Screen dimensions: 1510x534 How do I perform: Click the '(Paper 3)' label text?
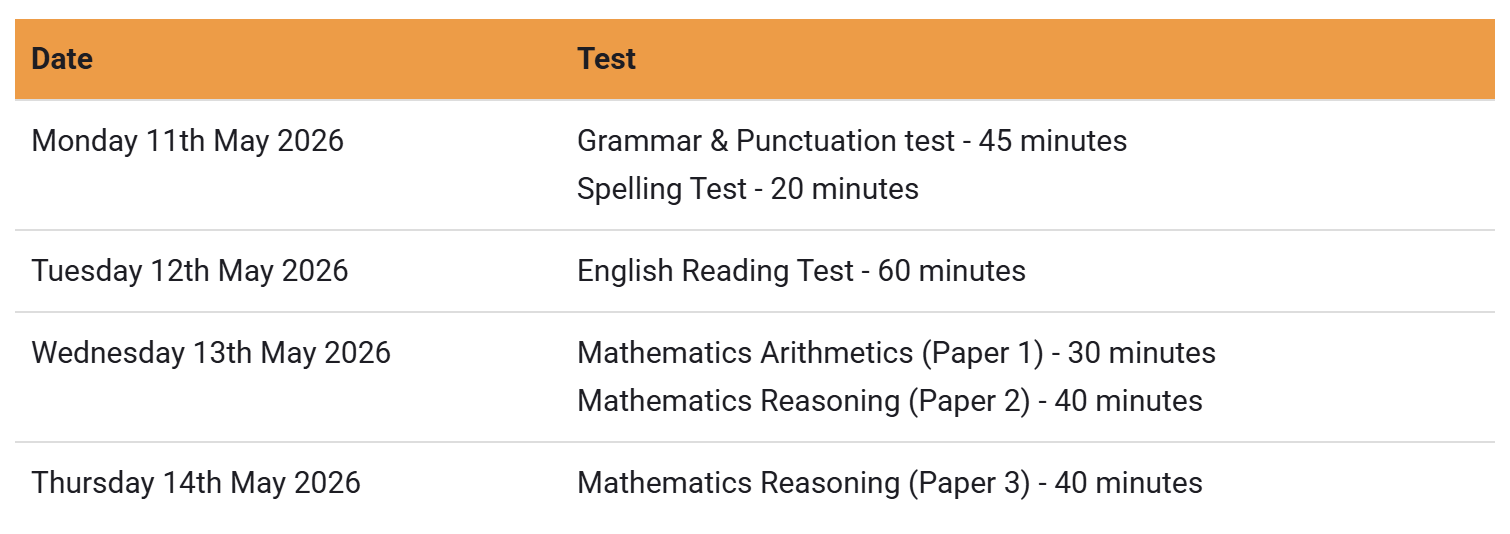pos(969,483)
